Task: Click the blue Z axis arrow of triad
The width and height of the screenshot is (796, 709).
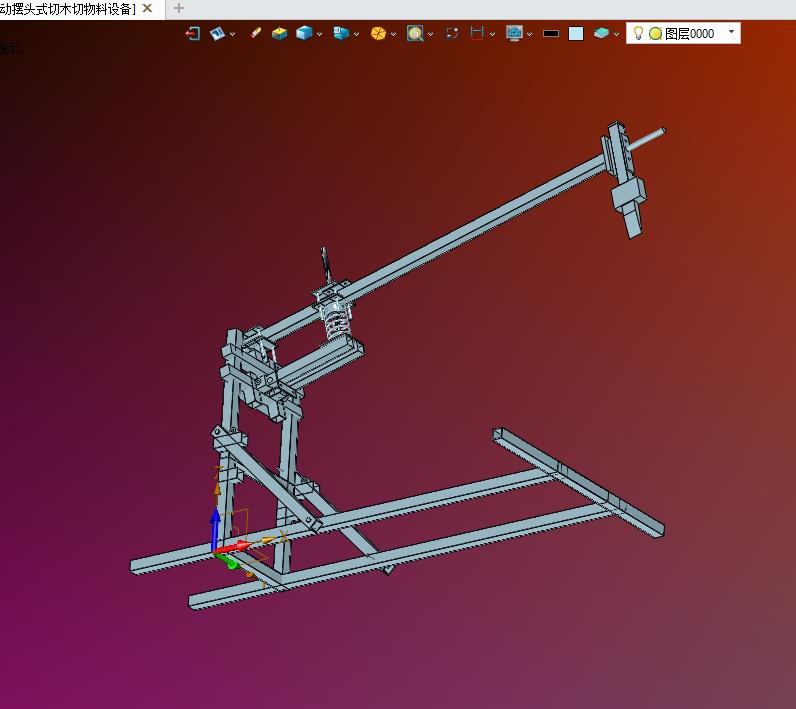Action: click(x=215, y=529)
